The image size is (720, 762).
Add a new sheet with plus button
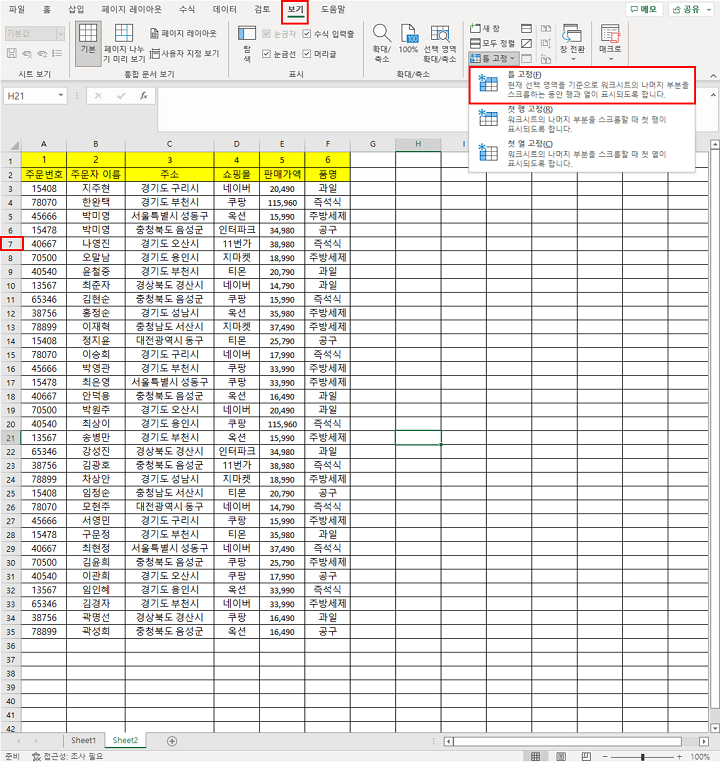click(x=172, y=741)
